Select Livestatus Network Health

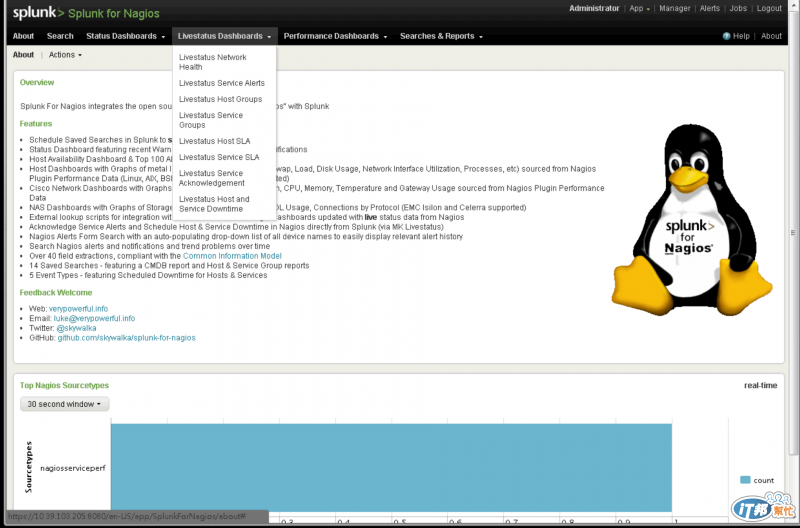pos(212,62)
